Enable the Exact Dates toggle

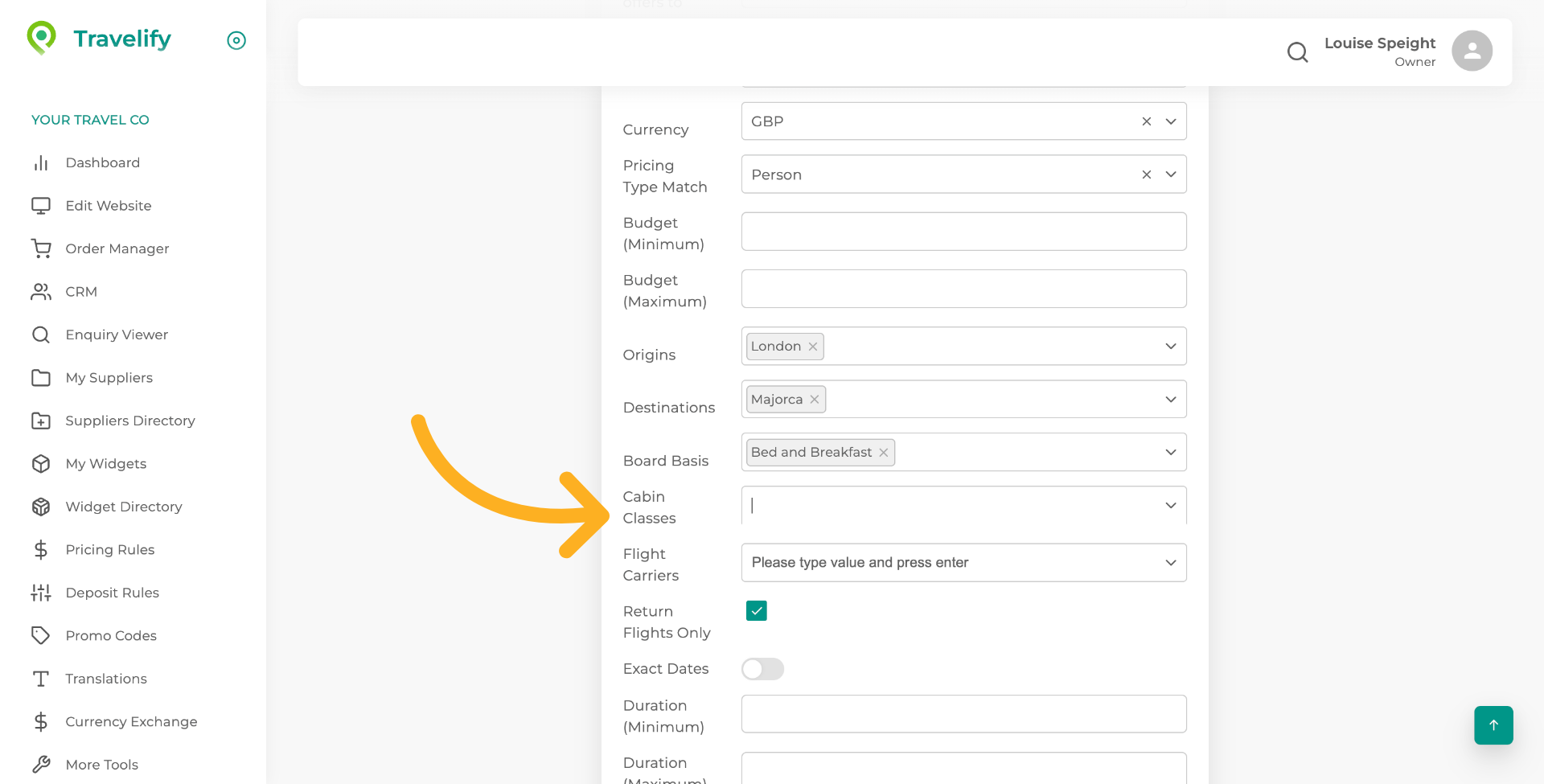(762, 669)
